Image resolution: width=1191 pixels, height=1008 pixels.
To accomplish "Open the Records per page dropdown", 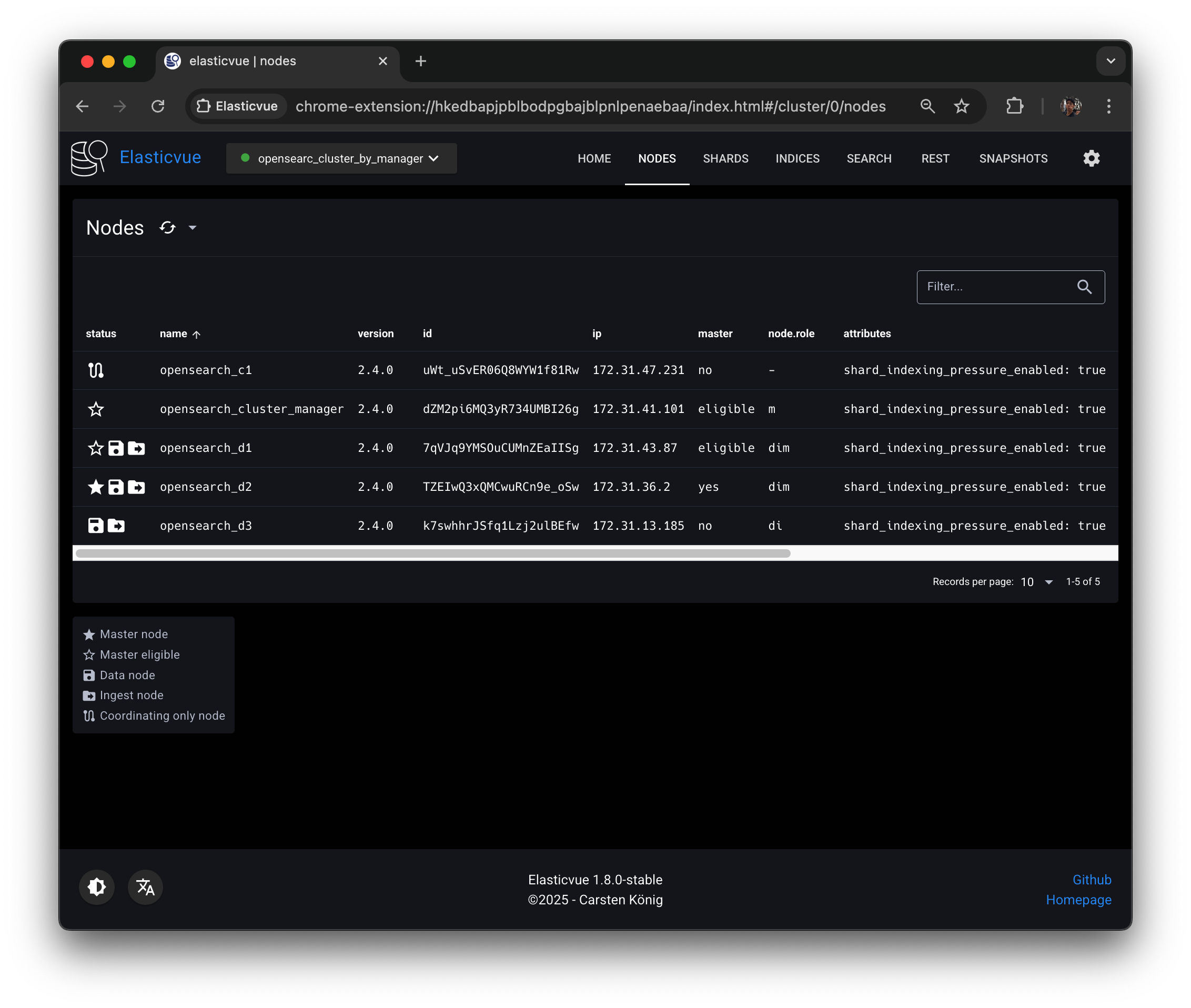I will pos(1036,582).
